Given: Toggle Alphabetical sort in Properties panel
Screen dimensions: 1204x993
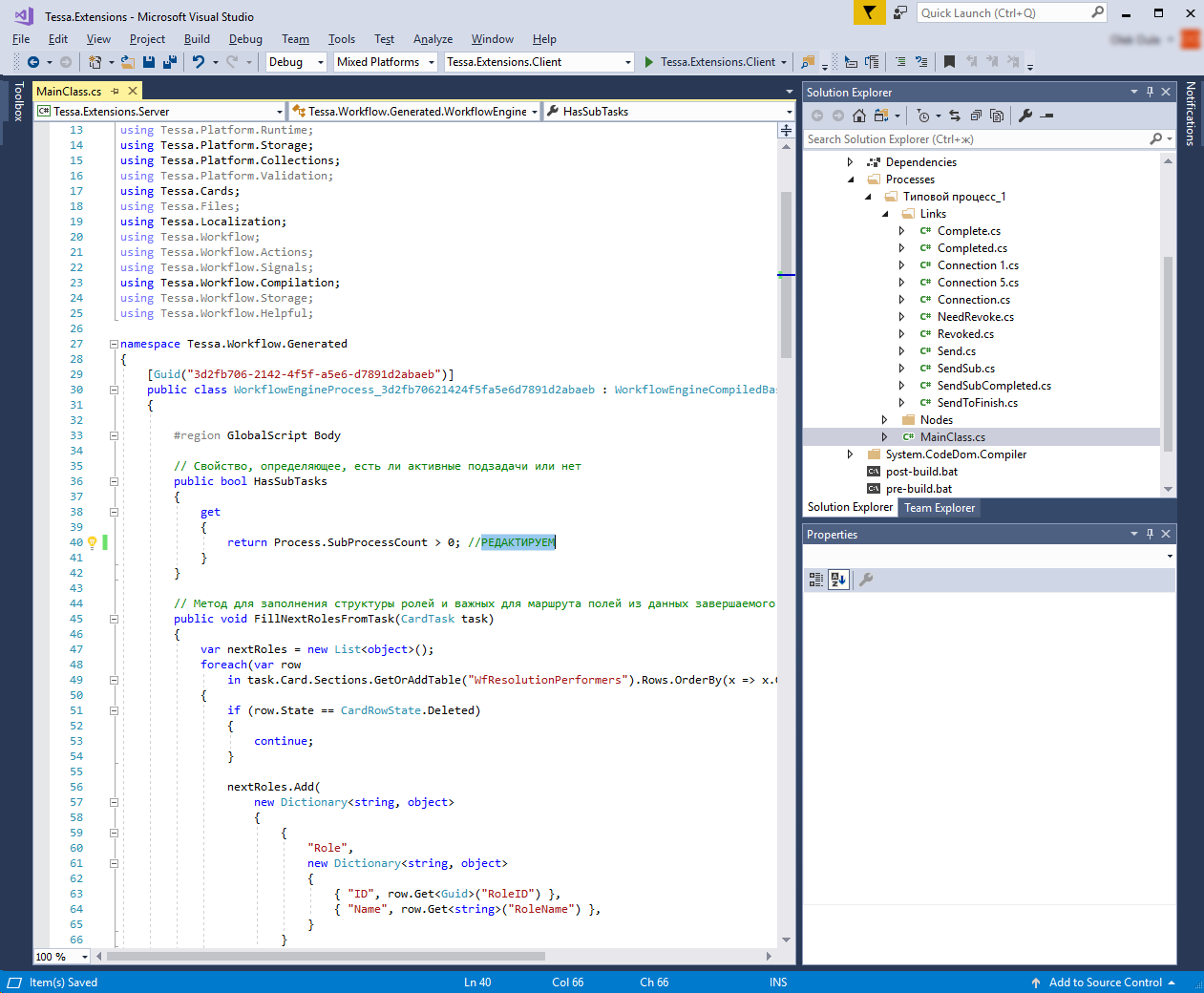Looking at the screenshot, I should coord(838,579).
